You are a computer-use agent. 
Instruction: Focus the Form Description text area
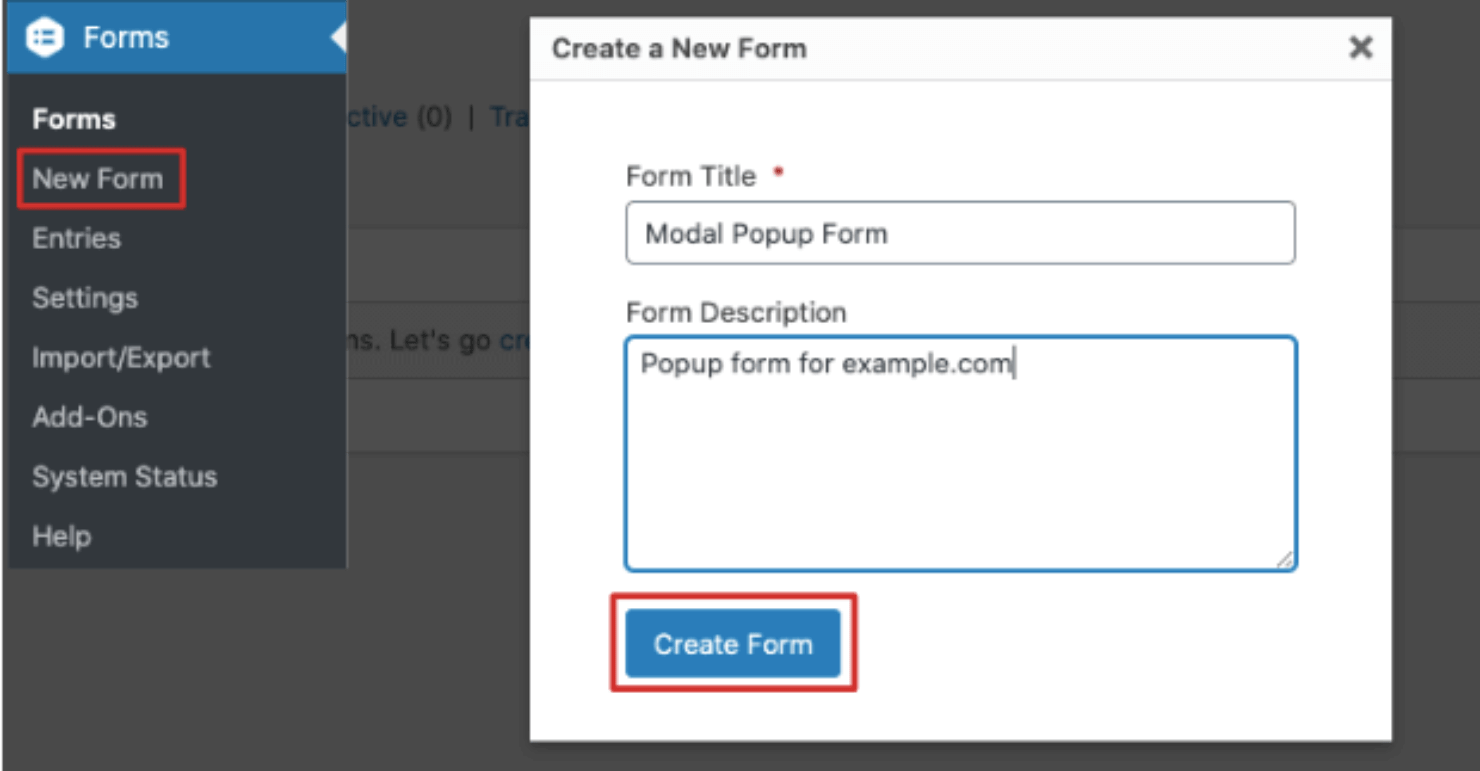960,453
